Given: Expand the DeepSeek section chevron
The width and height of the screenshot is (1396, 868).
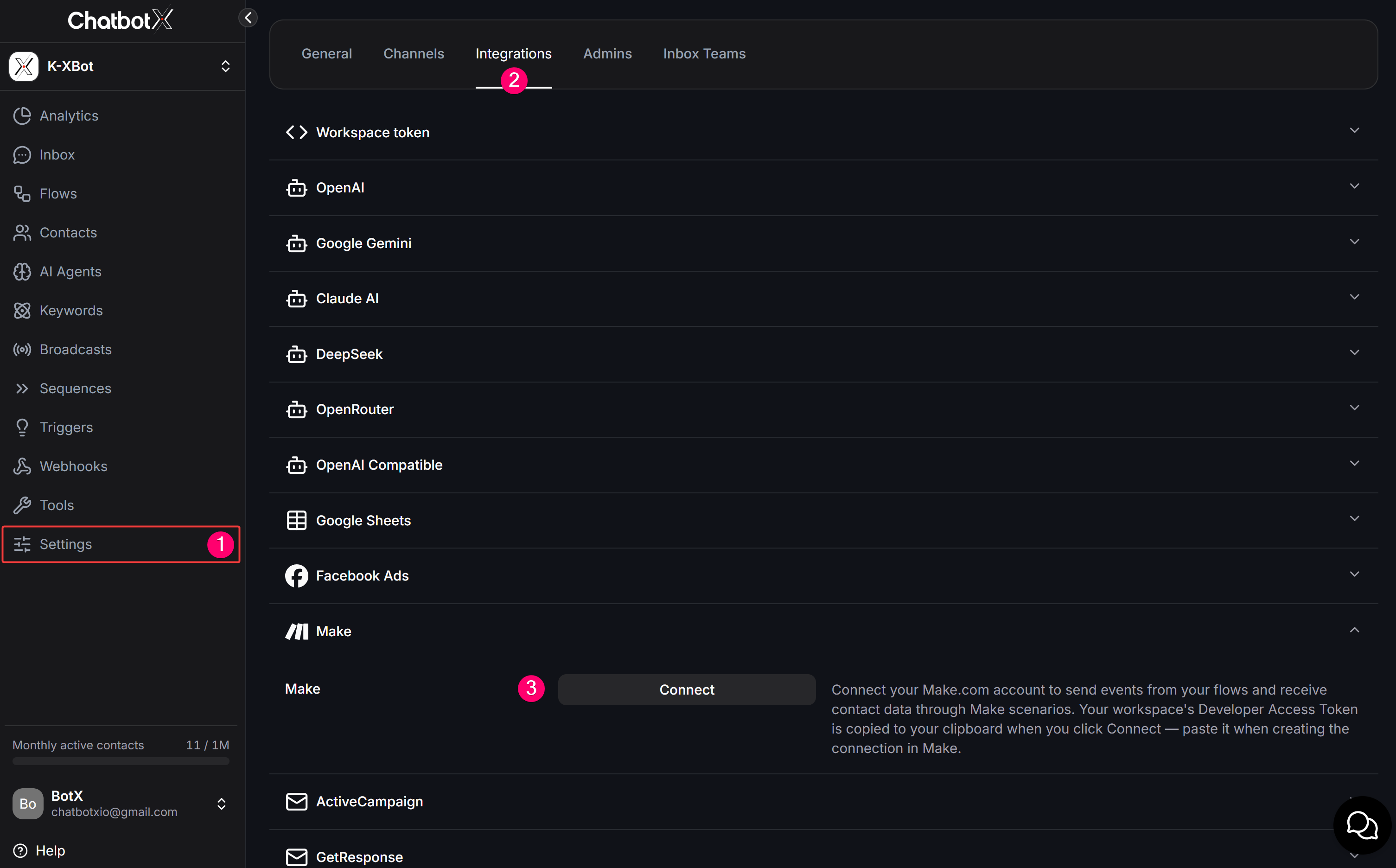Looking at the screenshot, I should (1354, 352).
